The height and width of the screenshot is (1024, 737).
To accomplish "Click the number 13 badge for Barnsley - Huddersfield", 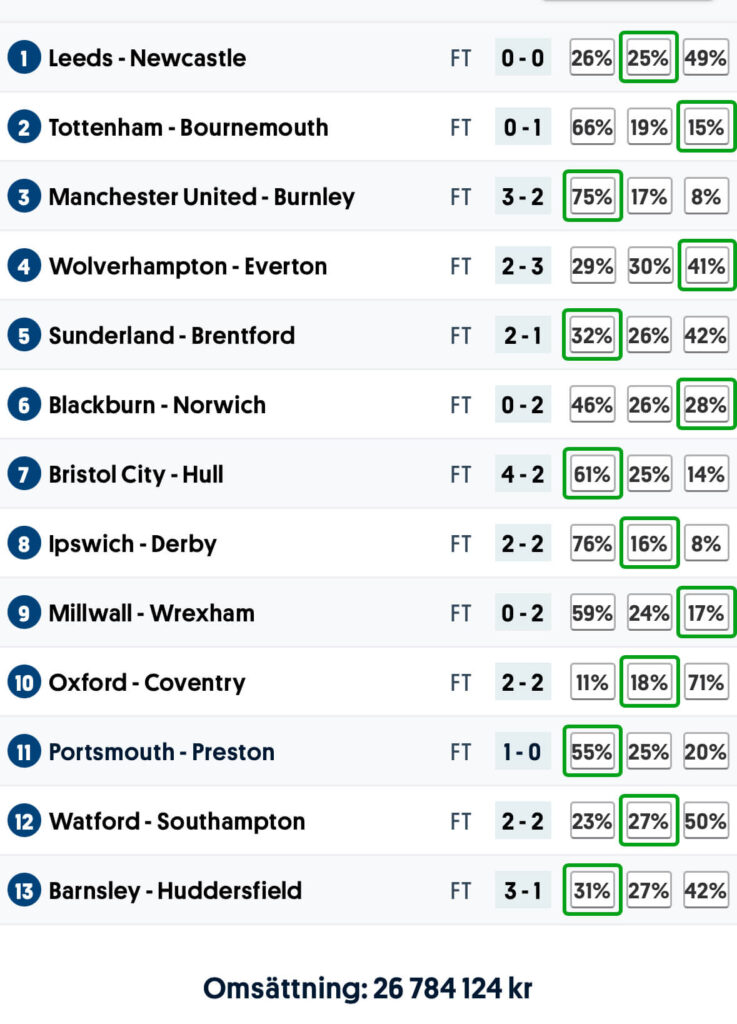I will point(24,891).
